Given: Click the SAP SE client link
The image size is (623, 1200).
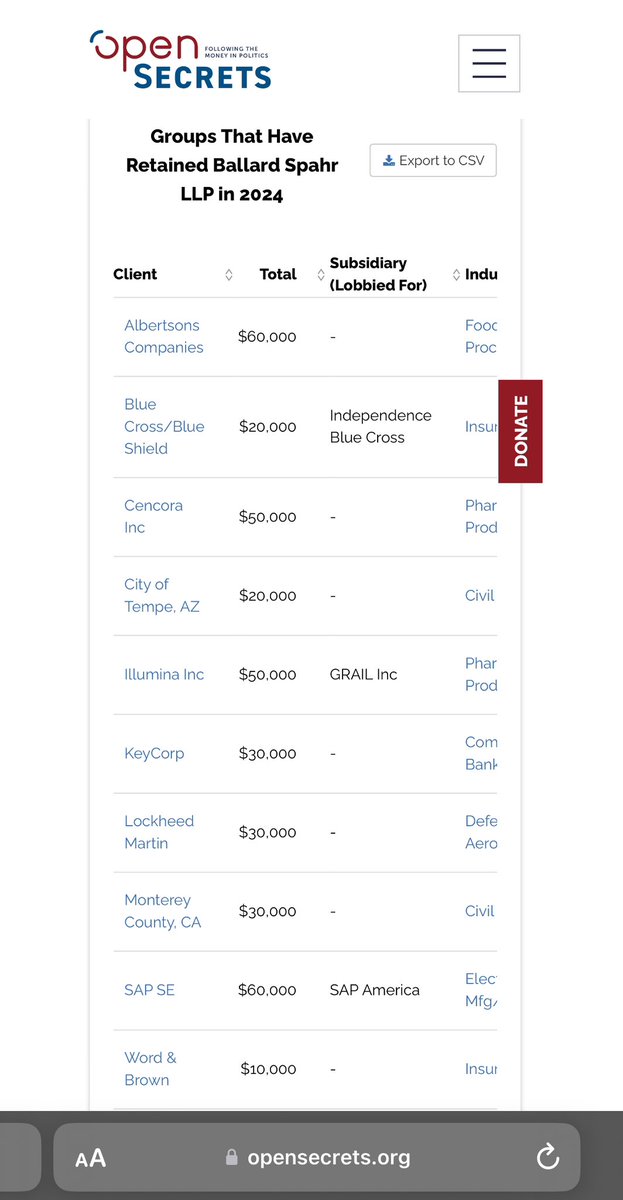Looking at the screenshot, I should tap(149, 990).
